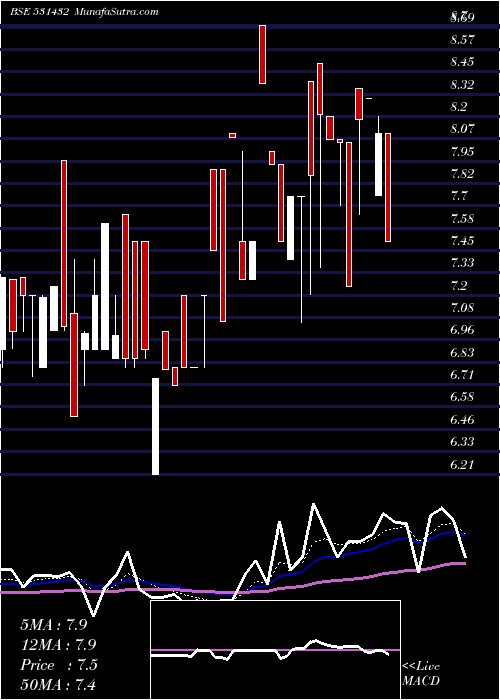
Task: Click the MACD inset chart panel
Action: [x=275, y=650]
